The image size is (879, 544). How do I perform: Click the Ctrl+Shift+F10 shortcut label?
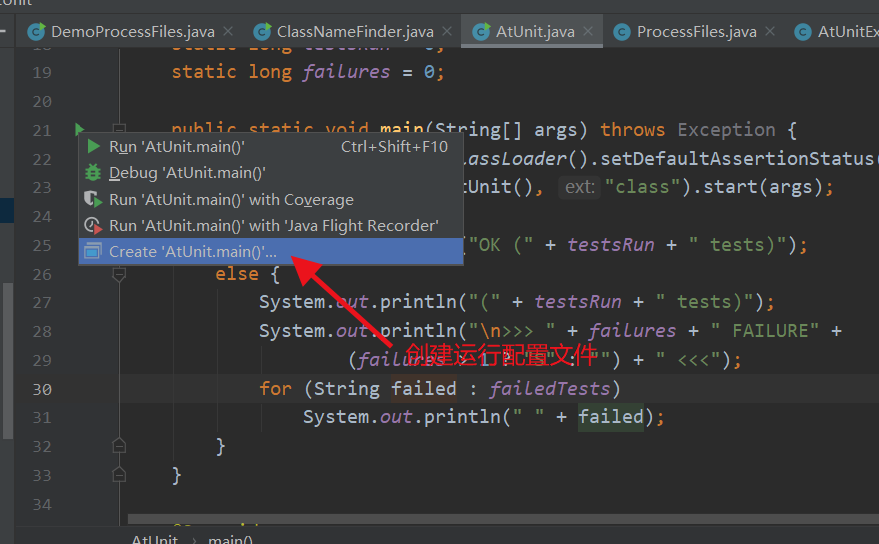point(394,146)
